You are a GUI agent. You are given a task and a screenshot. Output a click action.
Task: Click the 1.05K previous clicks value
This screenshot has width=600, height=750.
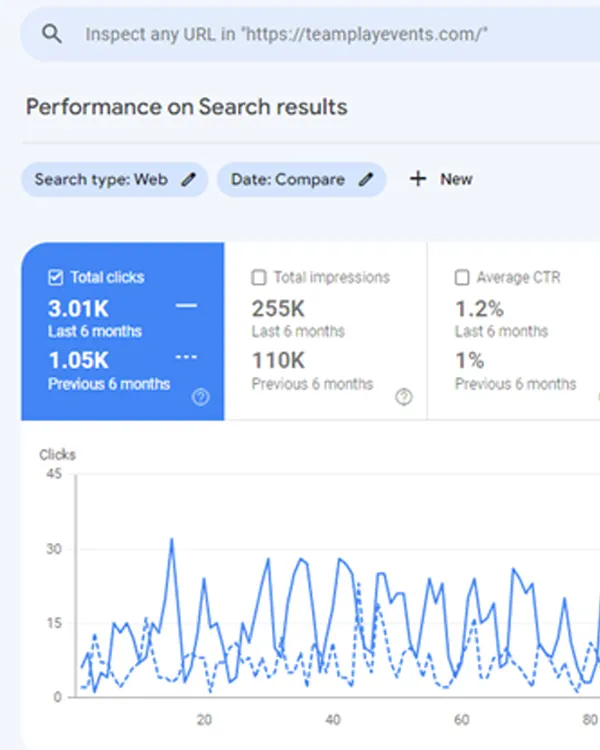point(79,360)
